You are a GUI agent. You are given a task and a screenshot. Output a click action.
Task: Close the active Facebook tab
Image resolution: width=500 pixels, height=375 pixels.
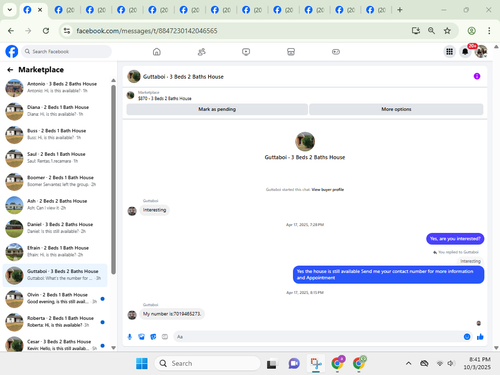[40, 10]
